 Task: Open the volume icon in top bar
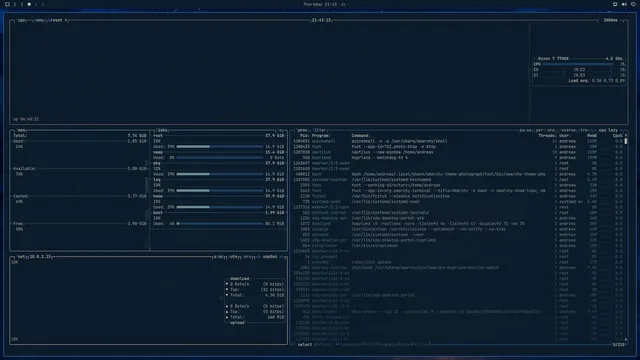coord(624,4)
